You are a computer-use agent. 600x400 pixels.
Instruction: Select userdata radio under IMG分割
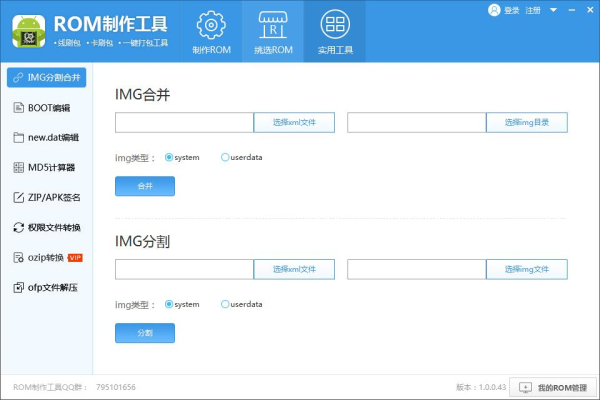pyautogui.click(x=225, y=304)
